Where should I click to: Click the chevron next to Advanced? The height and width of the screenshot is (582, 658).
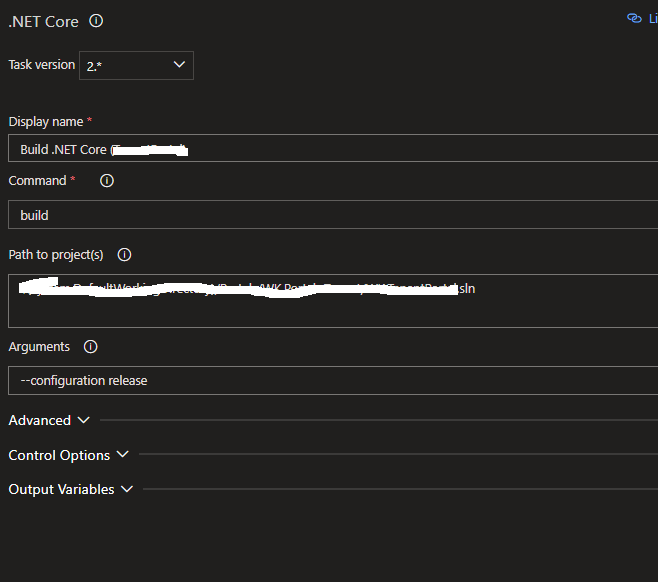click(83, 420)
